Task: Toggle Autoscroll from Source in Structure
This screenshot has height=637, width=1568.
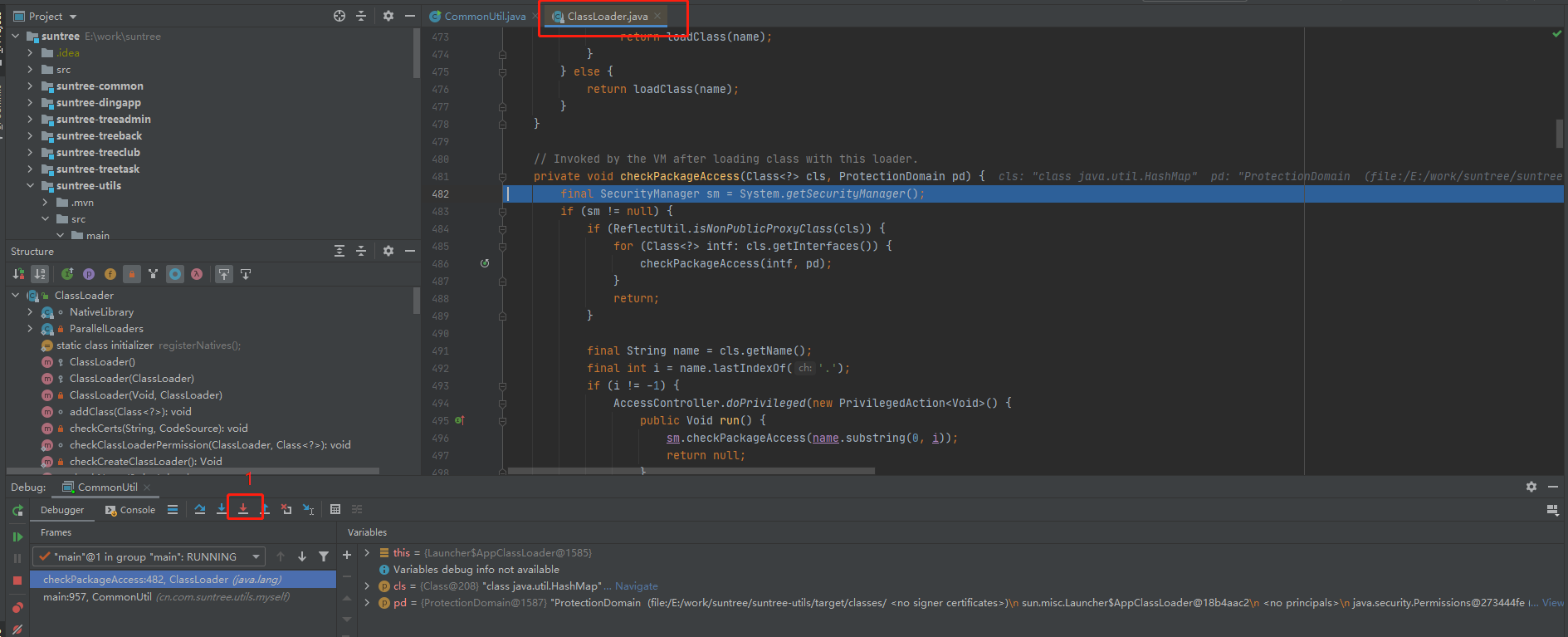Action: [x=246, y=274]
